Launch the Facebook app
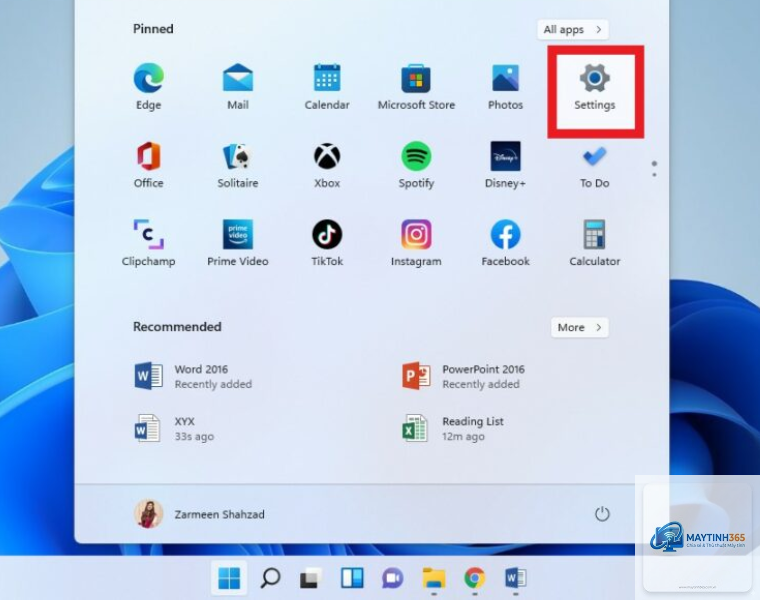The width and height of the screenshot is (760, 600). [505, 243]
